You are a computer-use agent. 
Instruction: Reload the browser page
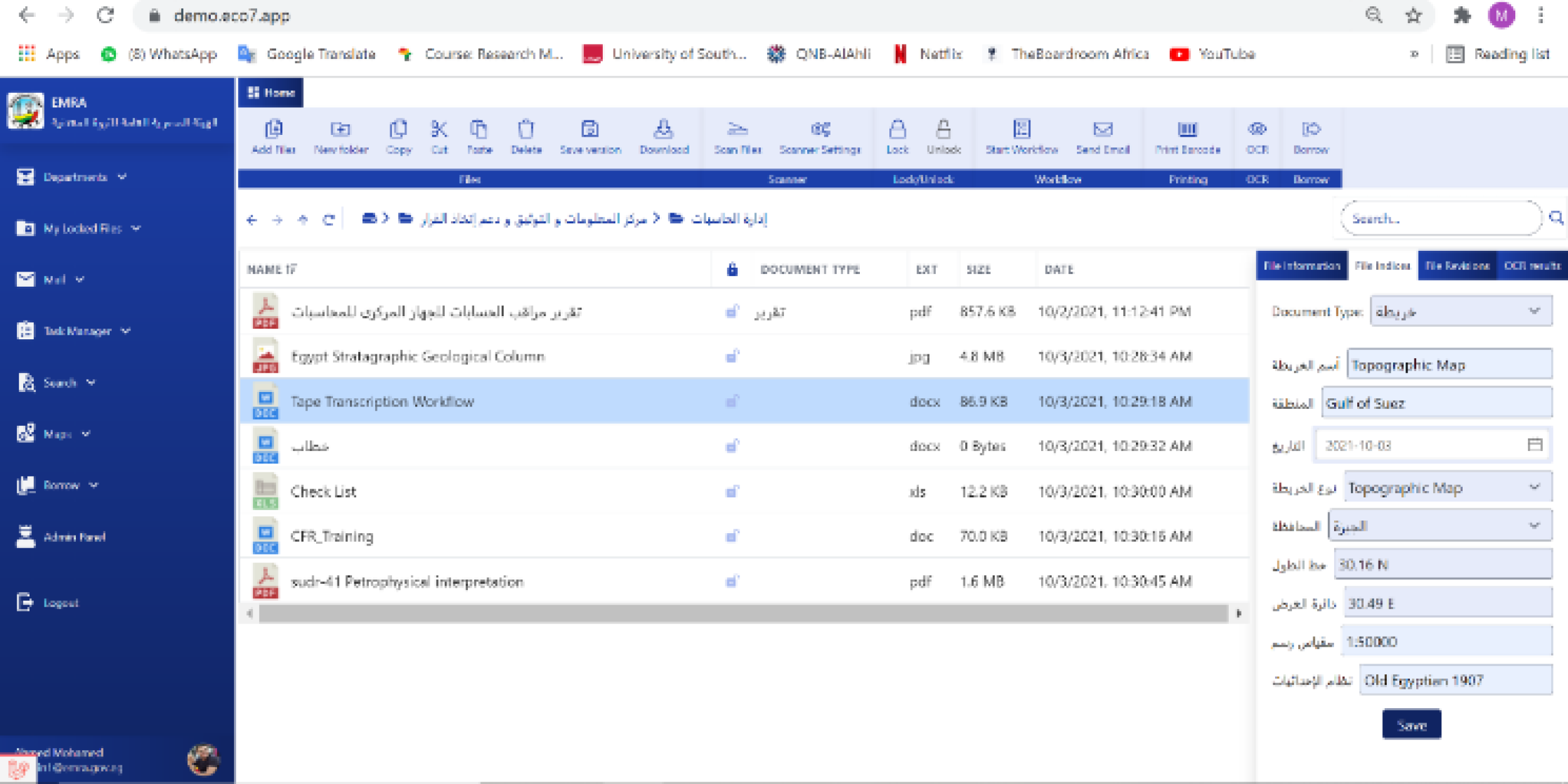(x=105, y=16)
